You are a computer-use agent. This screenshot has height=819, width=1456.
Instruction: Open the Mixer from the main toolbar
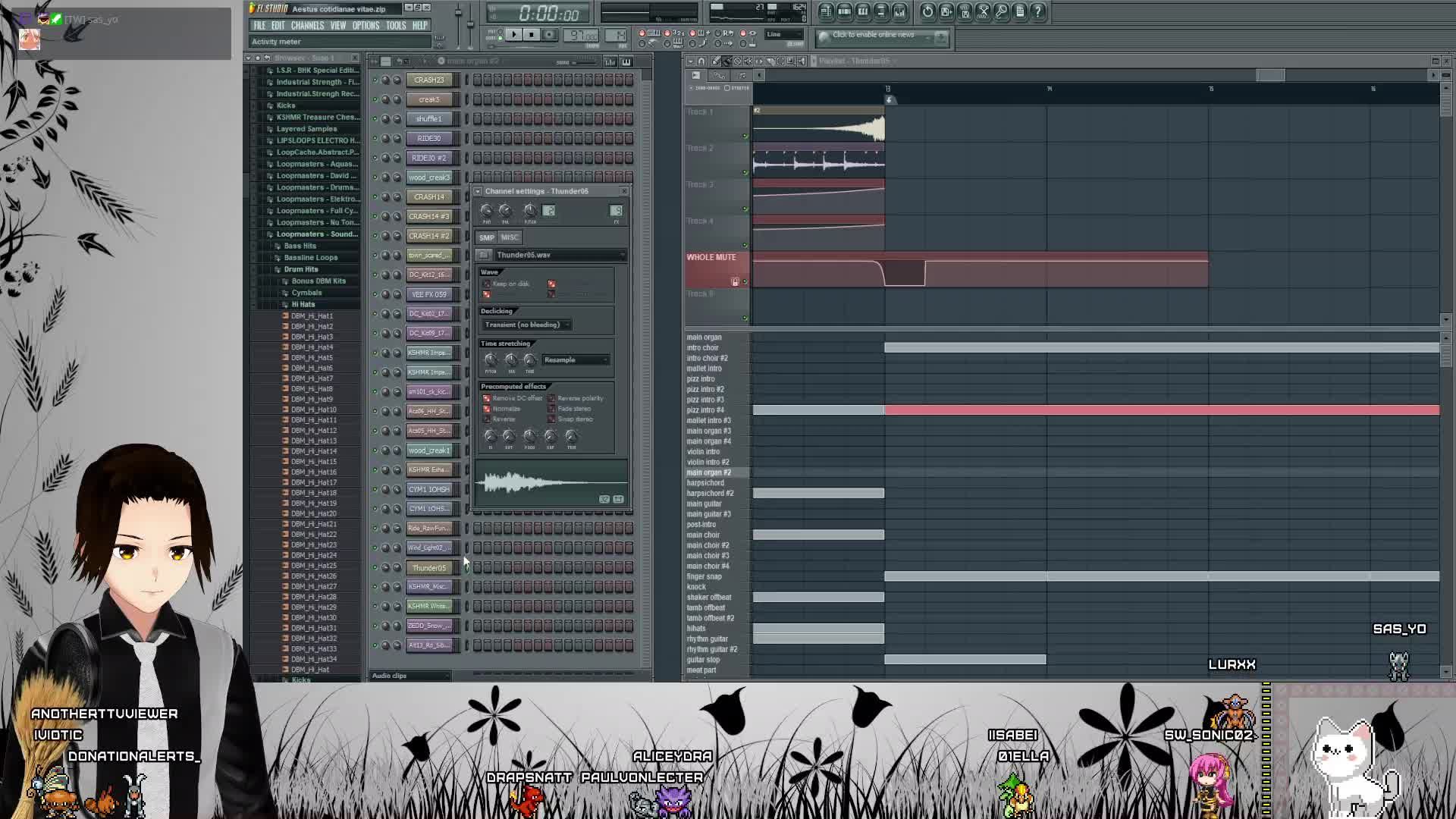pyautogui.click(x=901, y=11)
